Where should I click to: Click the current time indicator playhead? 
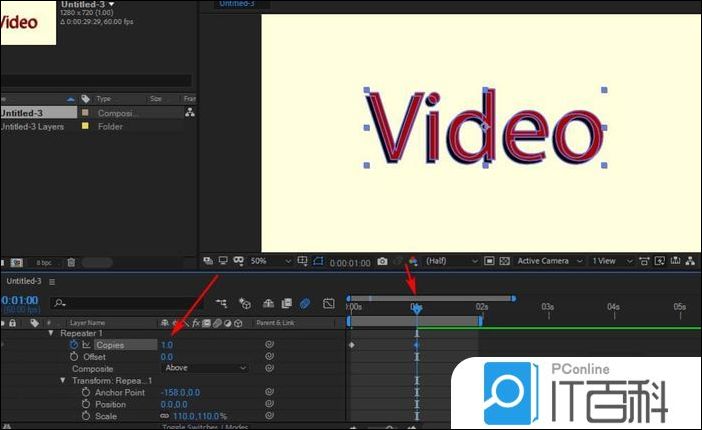click(x=417, y=308)
